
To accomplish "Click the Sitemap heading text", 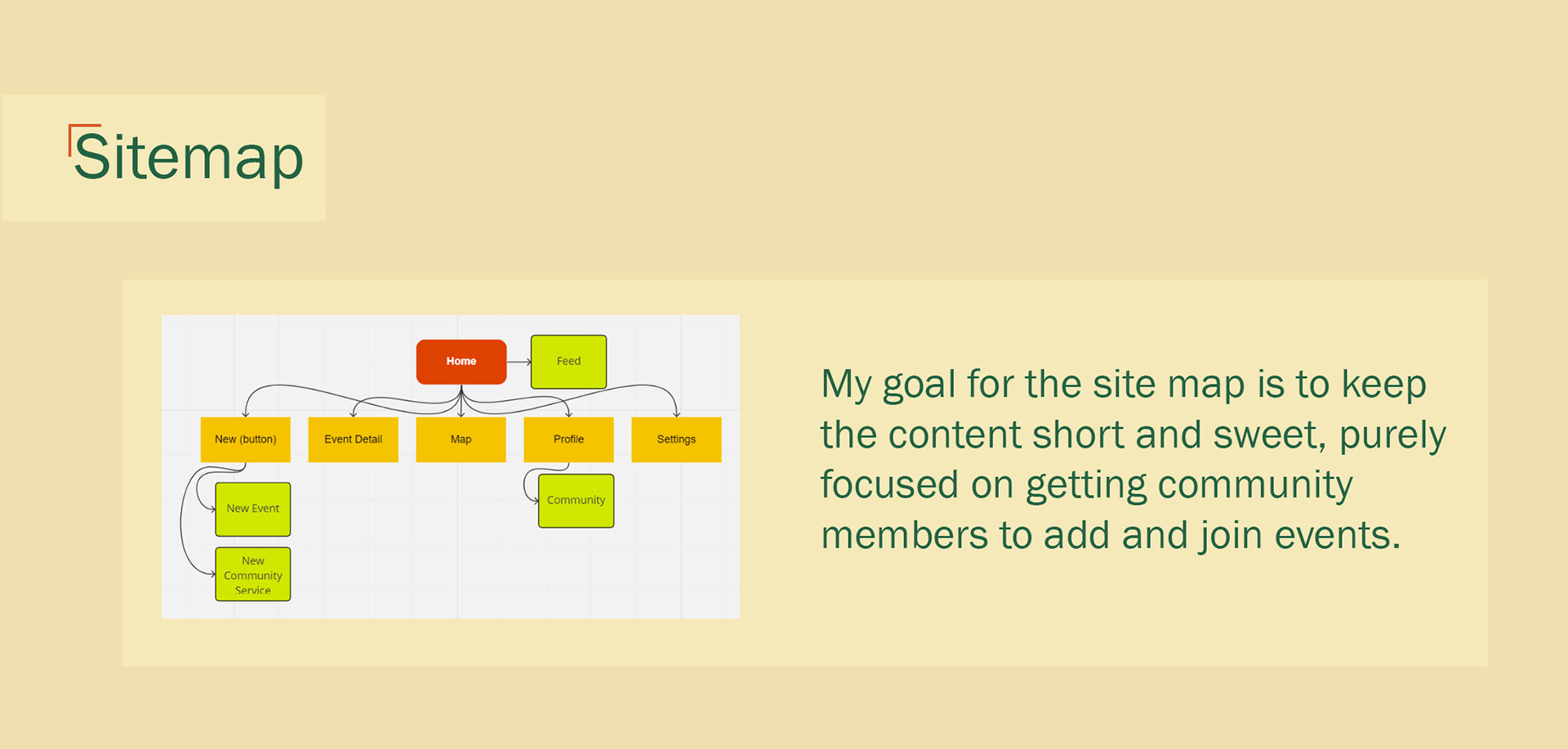I will tap(189, 157).
